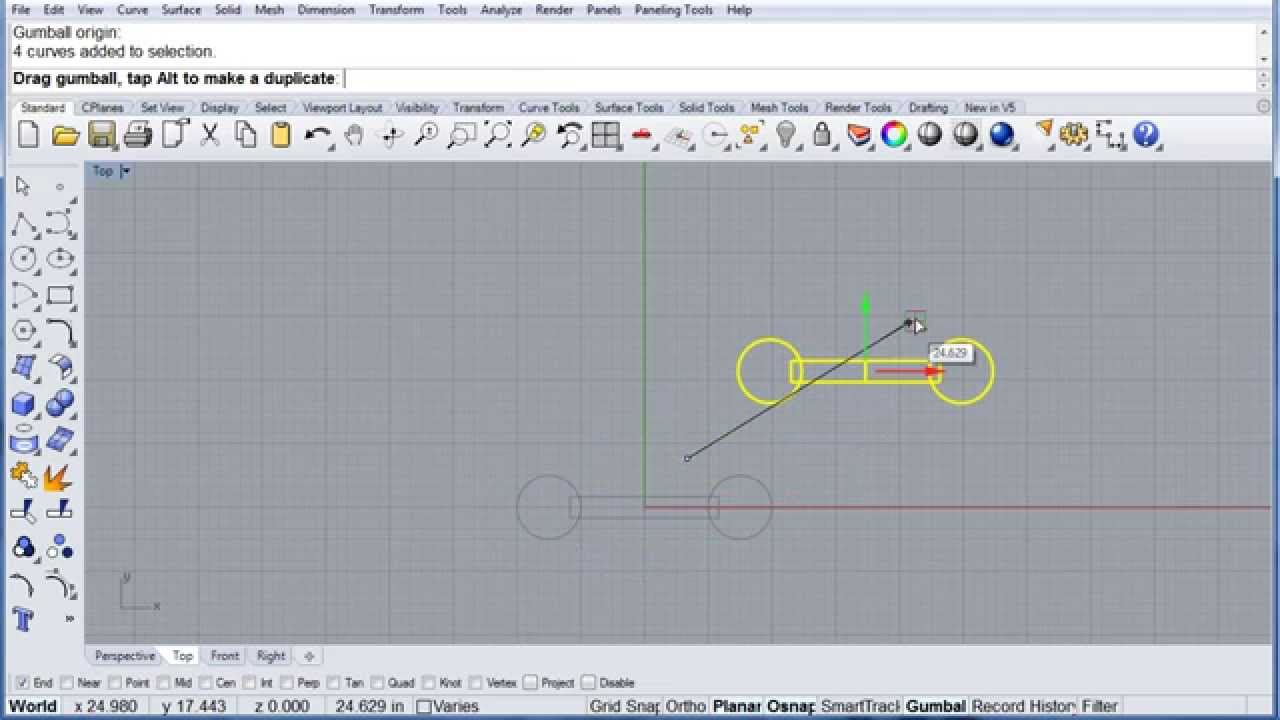
Task: Select the Circle tool in left toolbar
Action: [23, 259]
